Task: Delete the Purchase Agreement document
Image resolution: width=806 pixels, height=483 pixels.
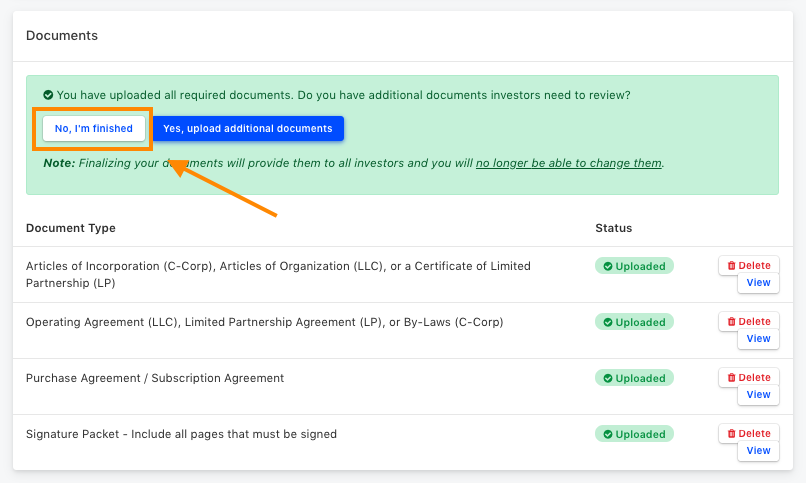Action: click(749, 378)
